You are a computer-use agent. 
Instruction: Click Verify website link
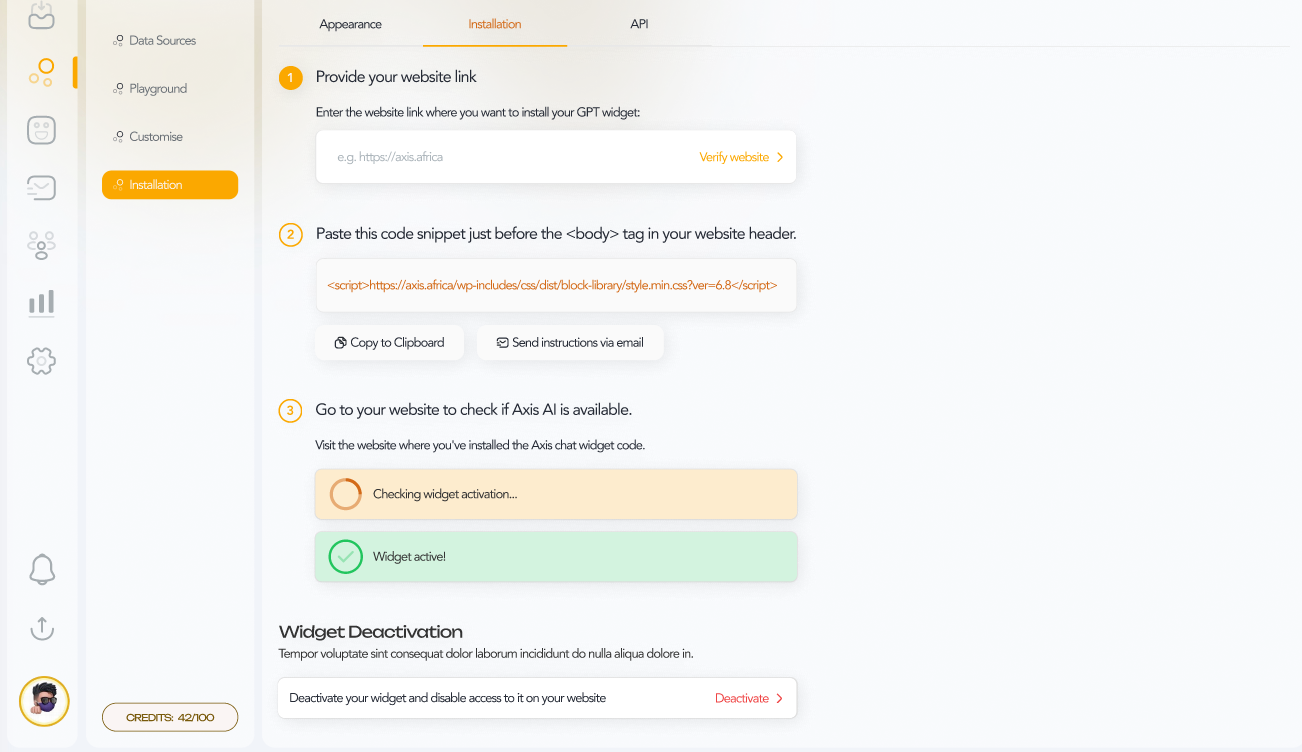741,157
